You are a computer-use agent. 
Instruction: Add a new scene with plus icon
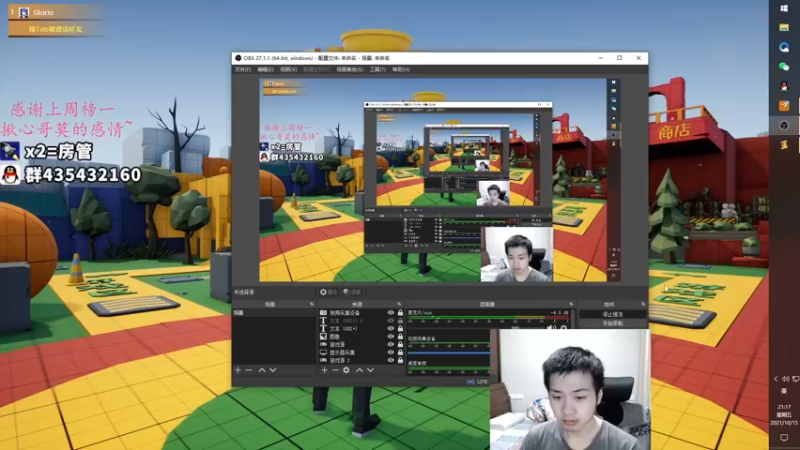238,370
